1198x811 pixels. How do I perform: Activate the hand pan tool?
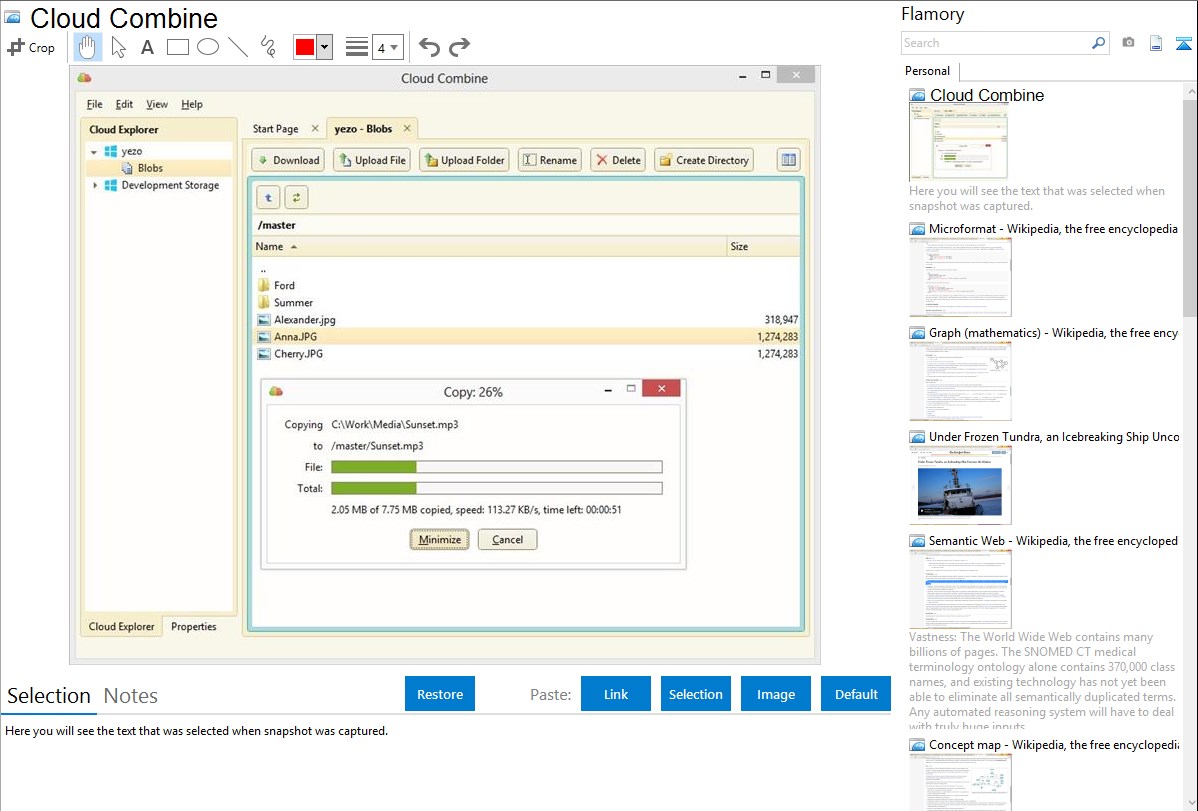[x=88, y=47]
